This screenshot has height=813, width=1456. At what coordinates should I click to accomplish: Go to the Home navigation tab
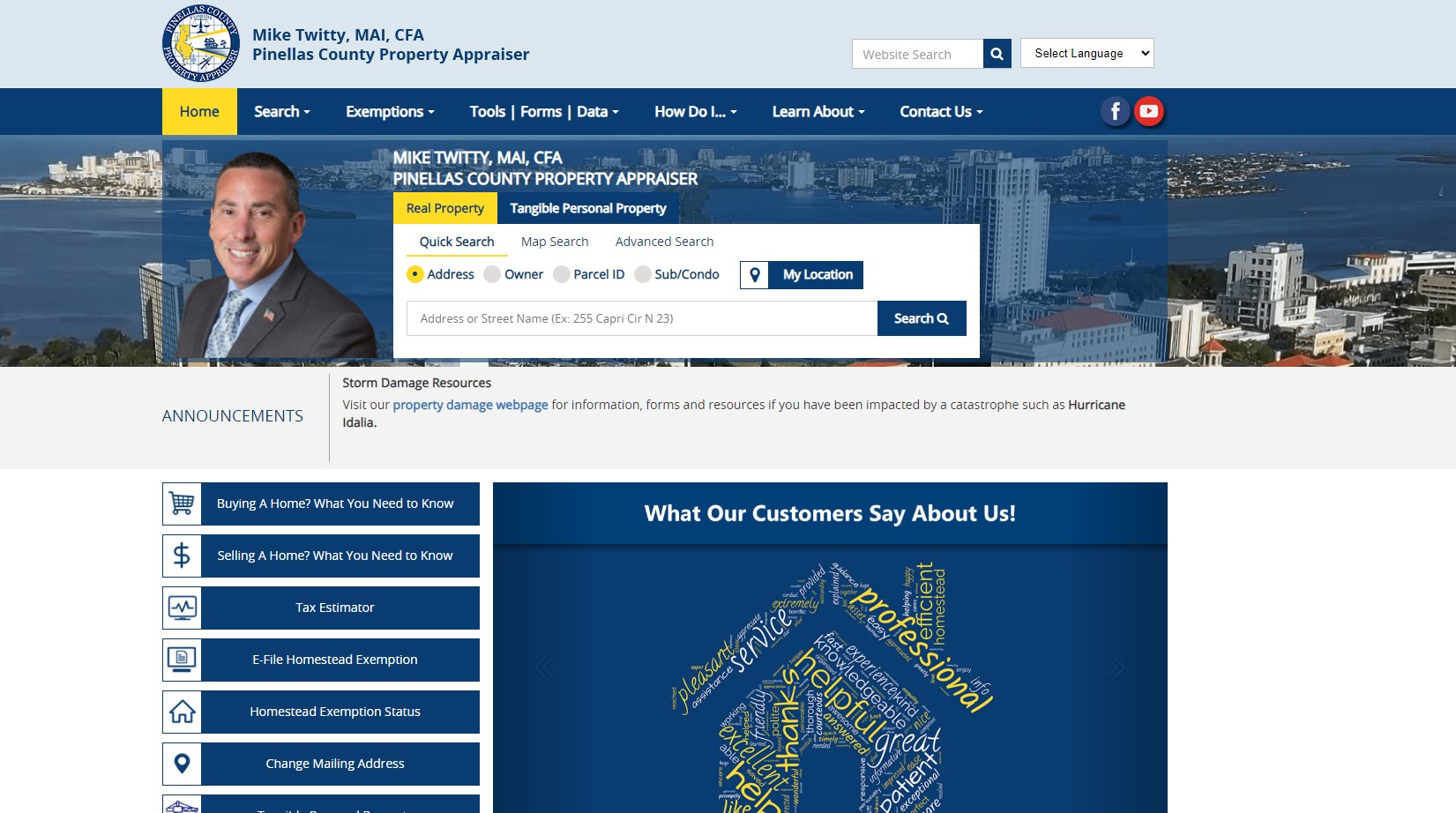(199, 112)
